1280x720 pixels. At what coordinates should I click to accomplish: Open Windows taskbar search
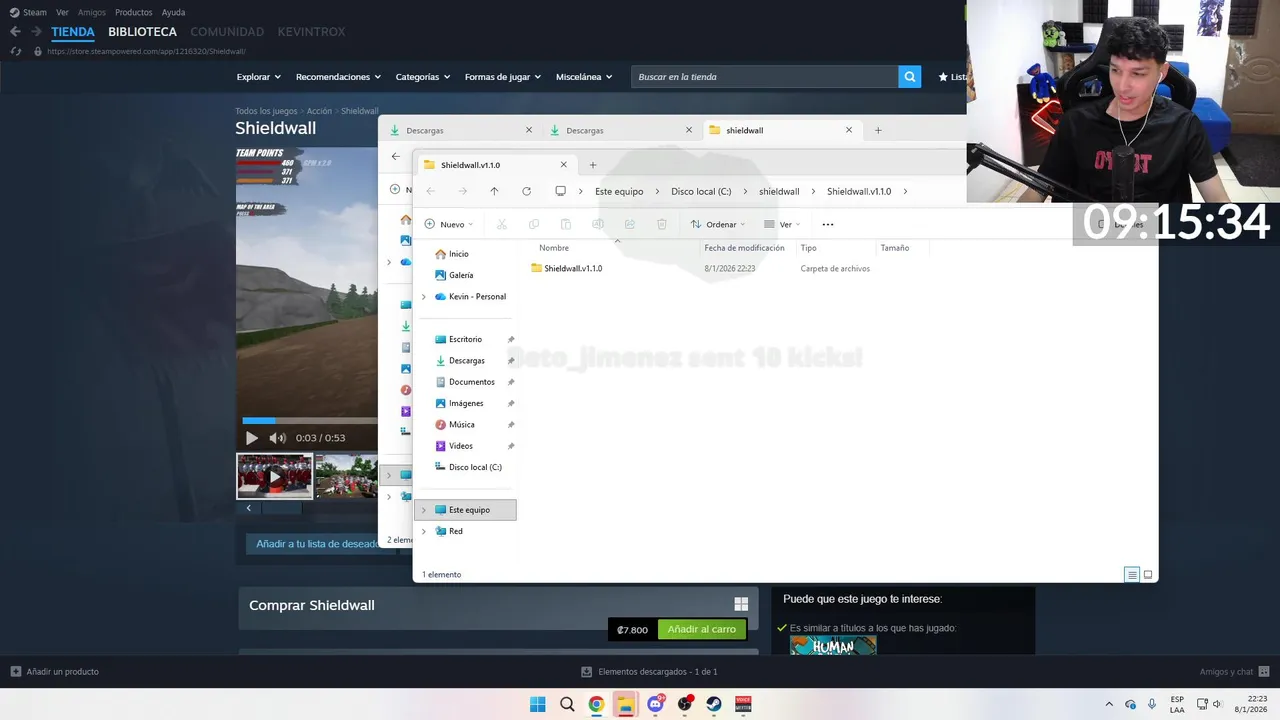coord(567,704)
